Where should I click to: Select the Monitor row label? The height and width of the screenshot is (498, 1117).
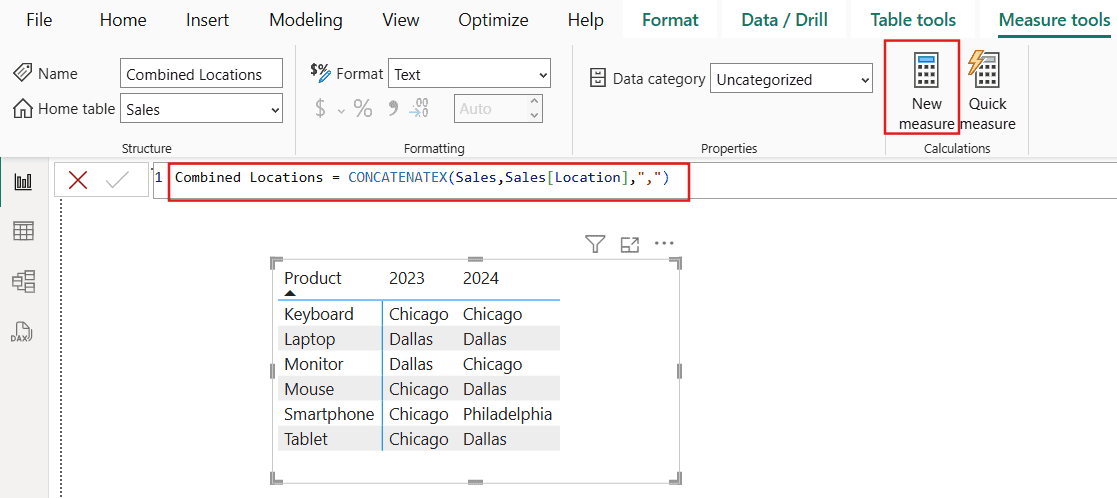tap(313, 364)
